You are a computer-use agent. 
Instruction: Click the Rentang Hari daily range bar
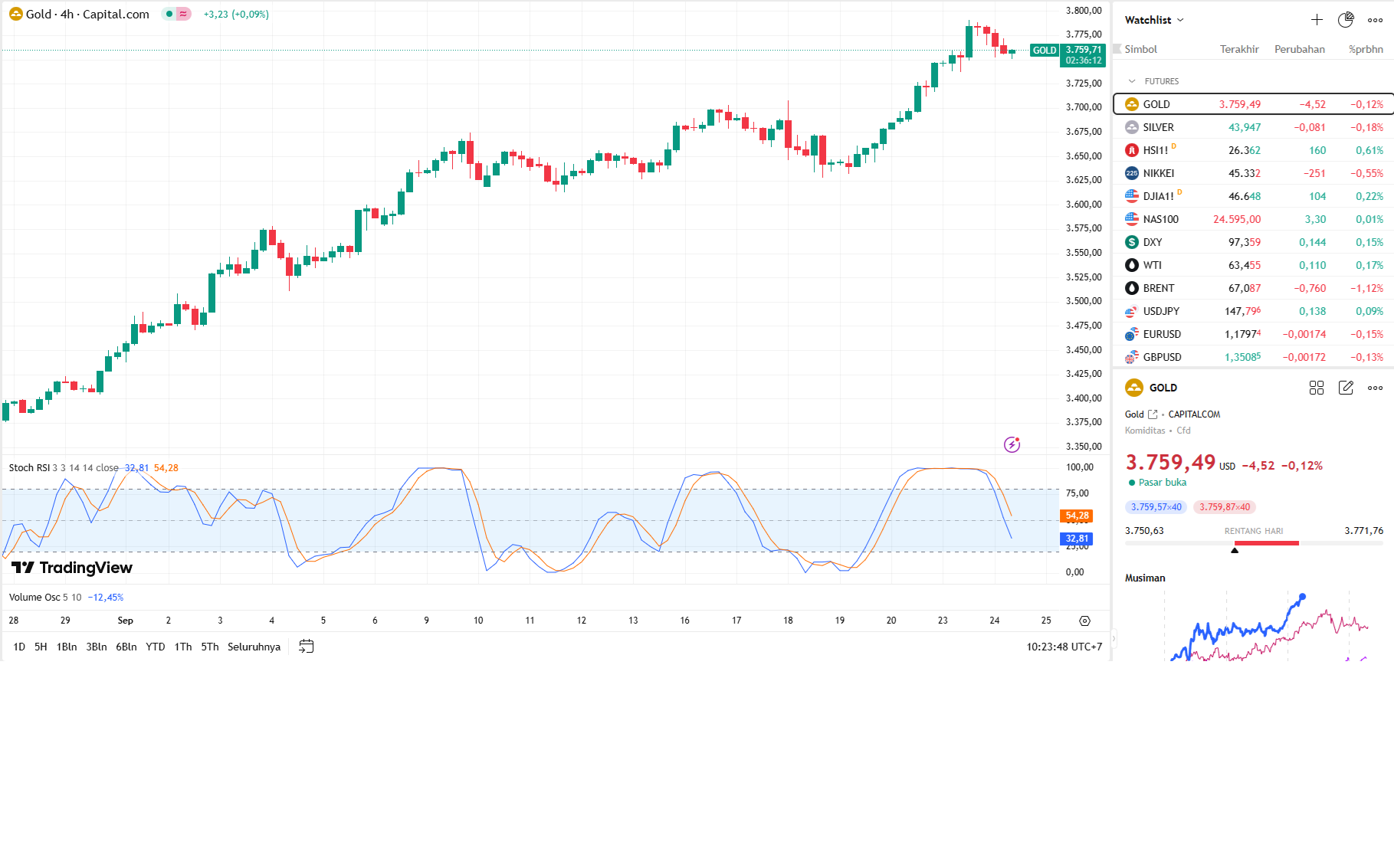point(1254,543)
